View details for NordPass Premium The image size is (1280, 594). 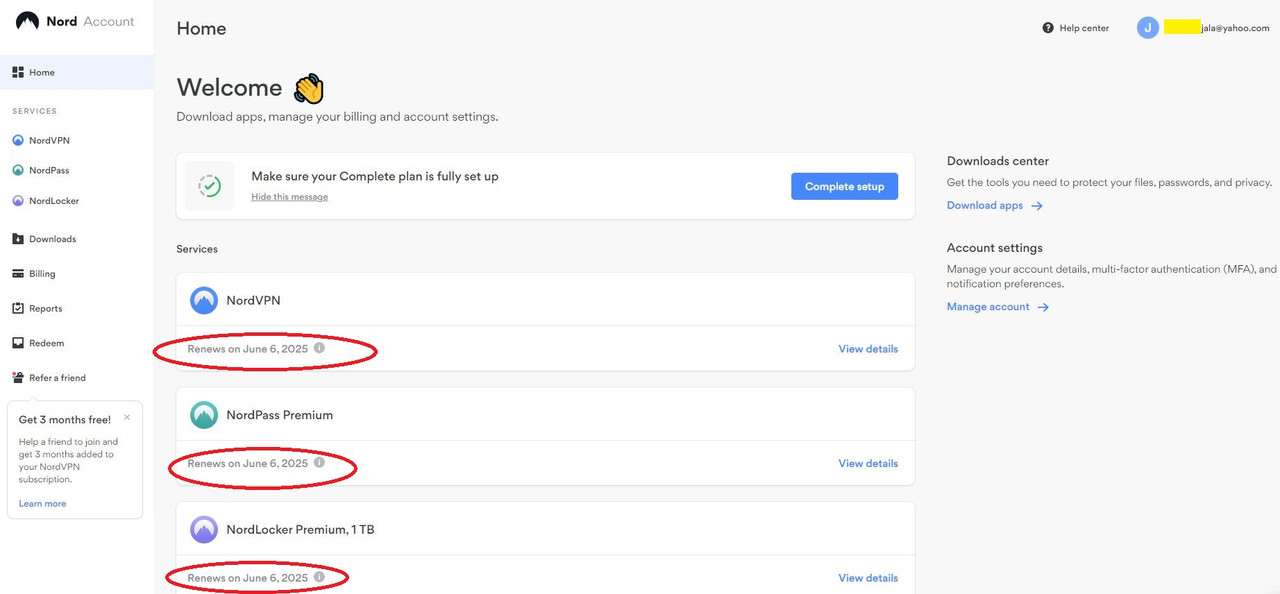[868, 464]
